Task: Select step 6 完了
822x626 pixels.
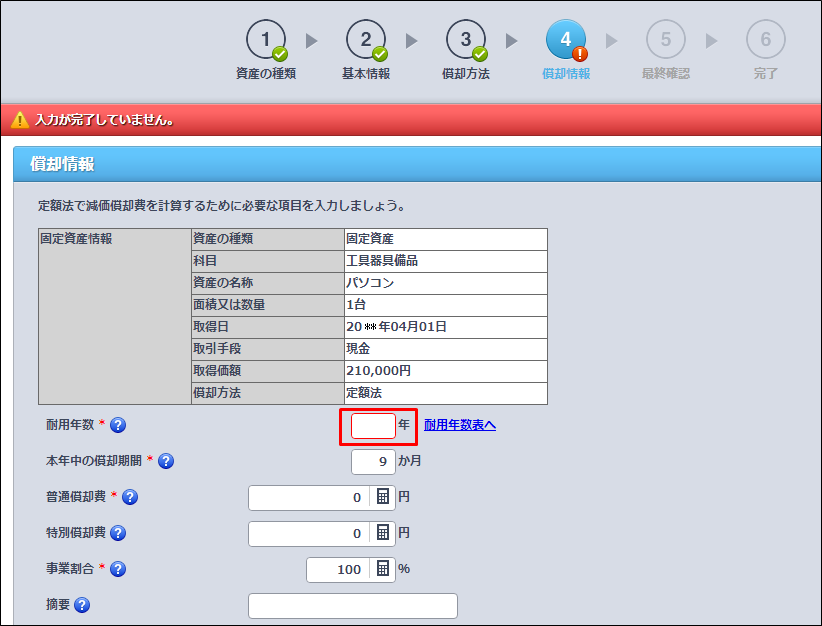Action: pos(766,50)
